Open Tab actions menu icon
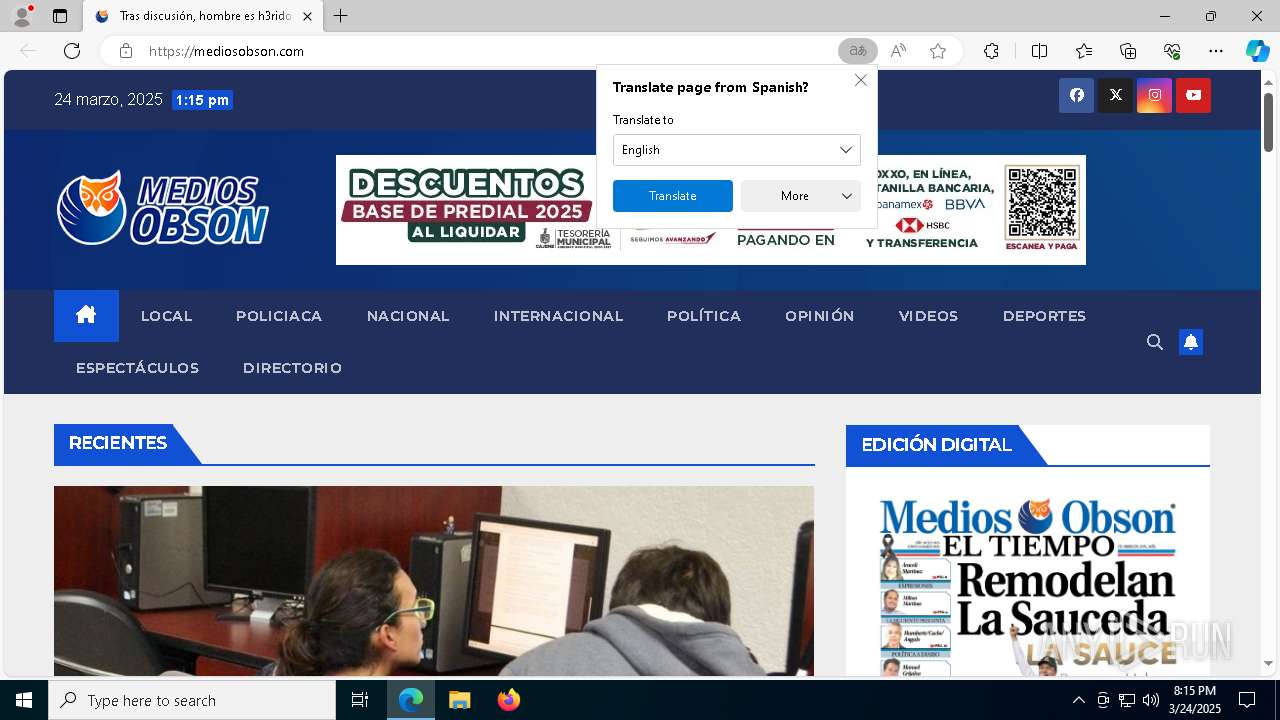1280x720 pixels. coord(60,16)
